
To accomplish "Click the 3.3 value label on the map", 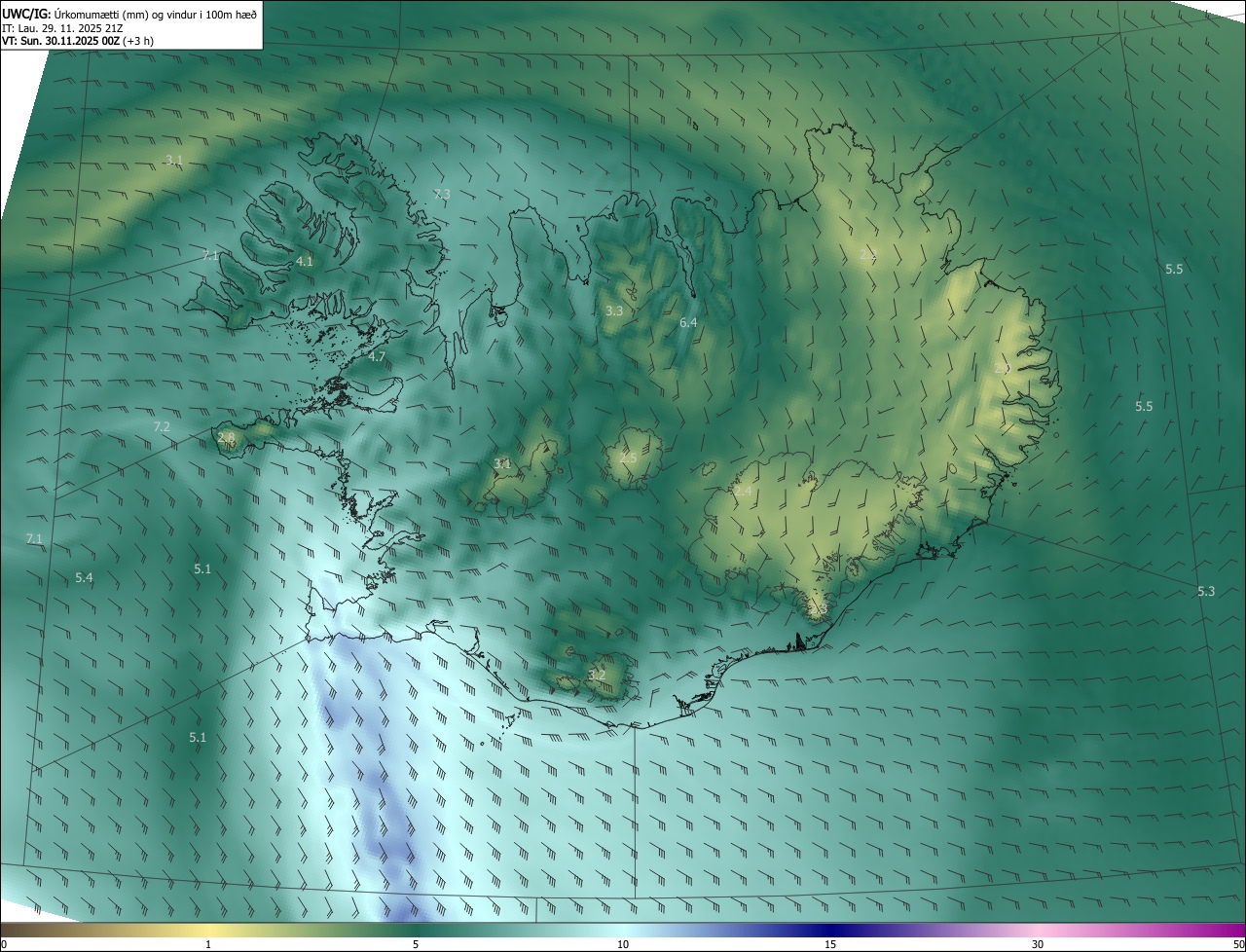I will pyautogui.click(x=614, y=311).
